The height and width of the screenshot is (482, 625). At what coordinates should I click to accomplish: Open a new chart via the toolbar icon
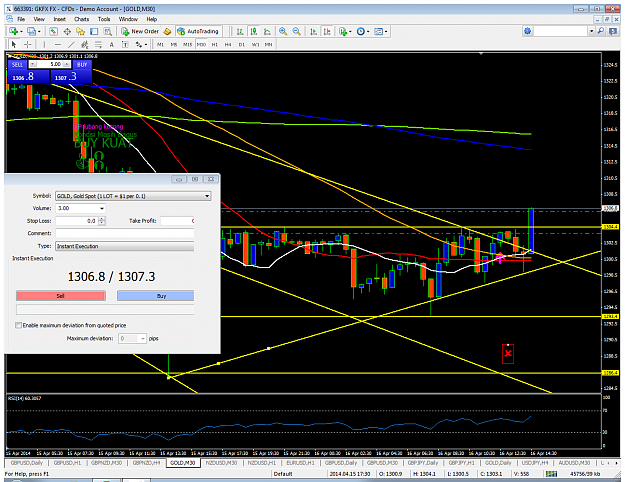[14, 31]
